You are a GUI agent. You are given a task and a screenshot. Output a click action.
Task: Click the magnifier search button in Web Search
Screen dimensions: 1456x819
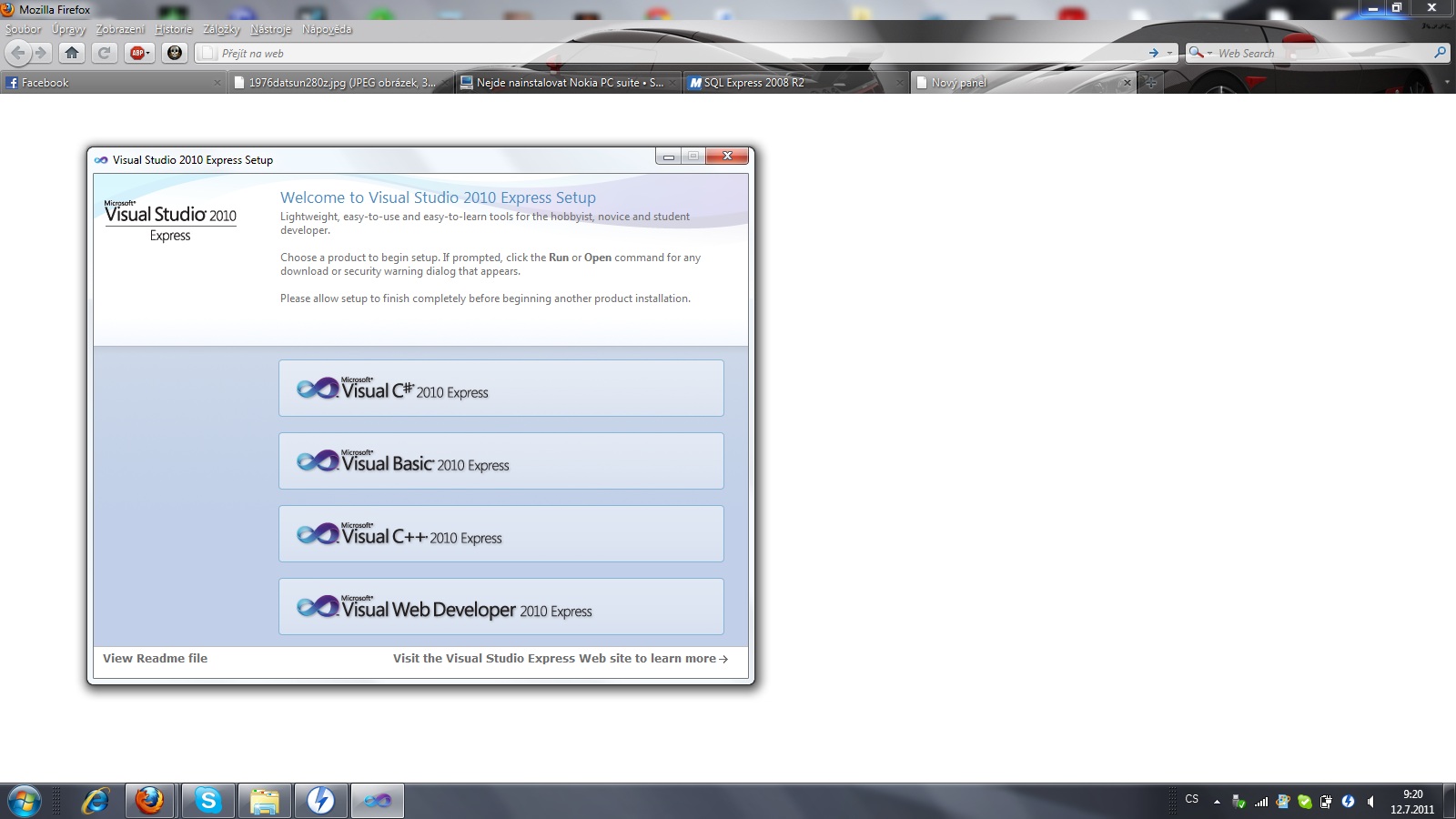coord(1440,53)
